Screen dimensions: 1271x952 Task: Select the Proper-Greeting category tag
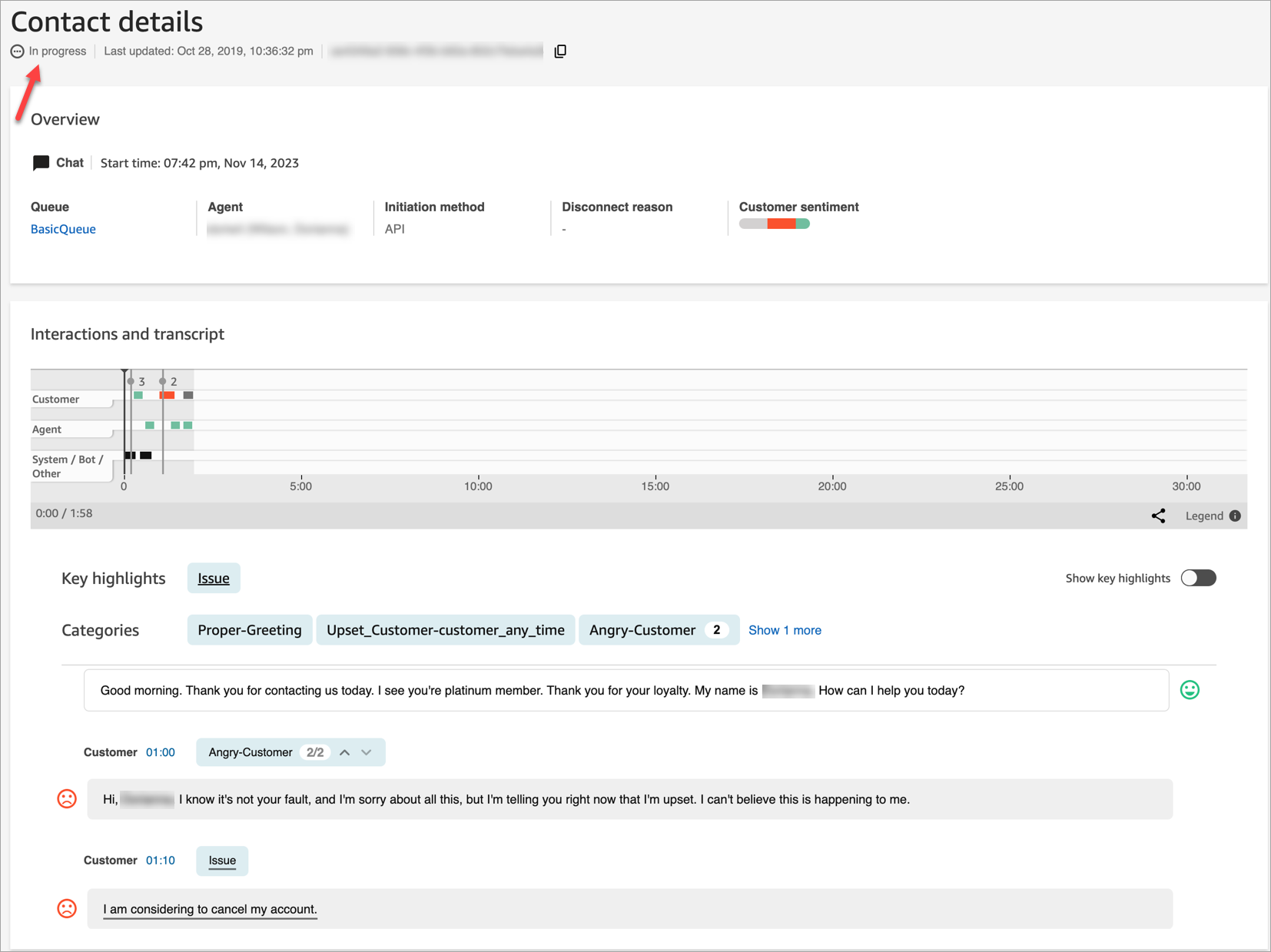tap(249, 630)
